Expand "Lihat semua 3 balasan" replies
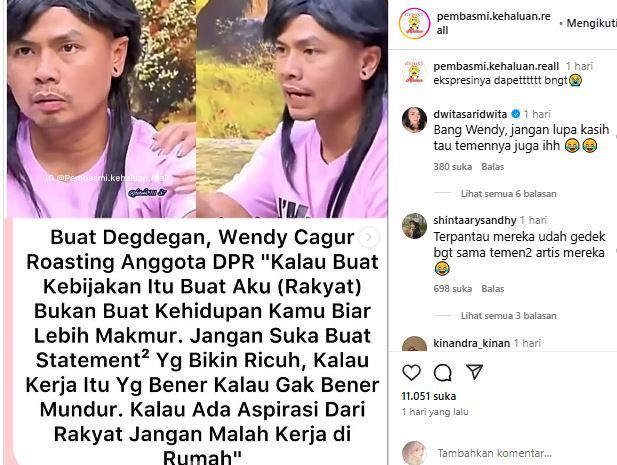This screenshot has width=617, height=465. pos(508,316)
